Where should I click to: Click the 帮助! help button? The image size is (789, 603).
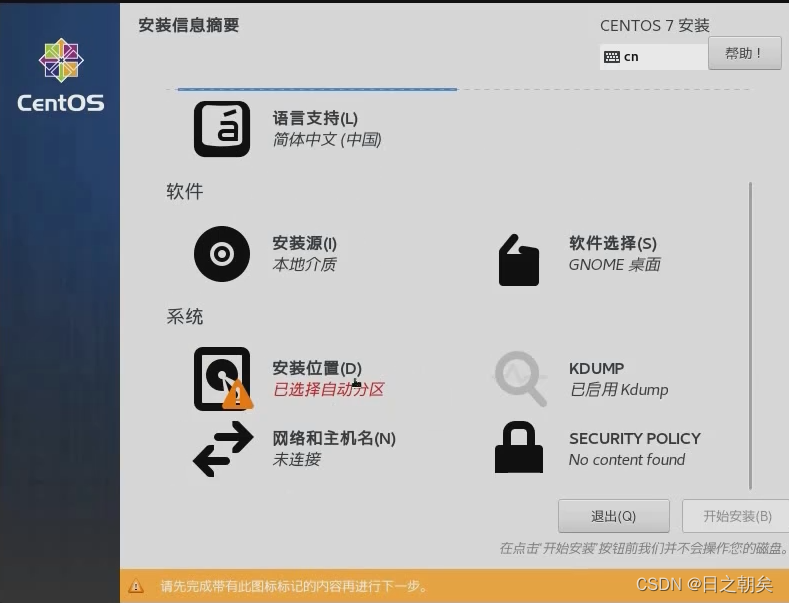tap(745, 53)
